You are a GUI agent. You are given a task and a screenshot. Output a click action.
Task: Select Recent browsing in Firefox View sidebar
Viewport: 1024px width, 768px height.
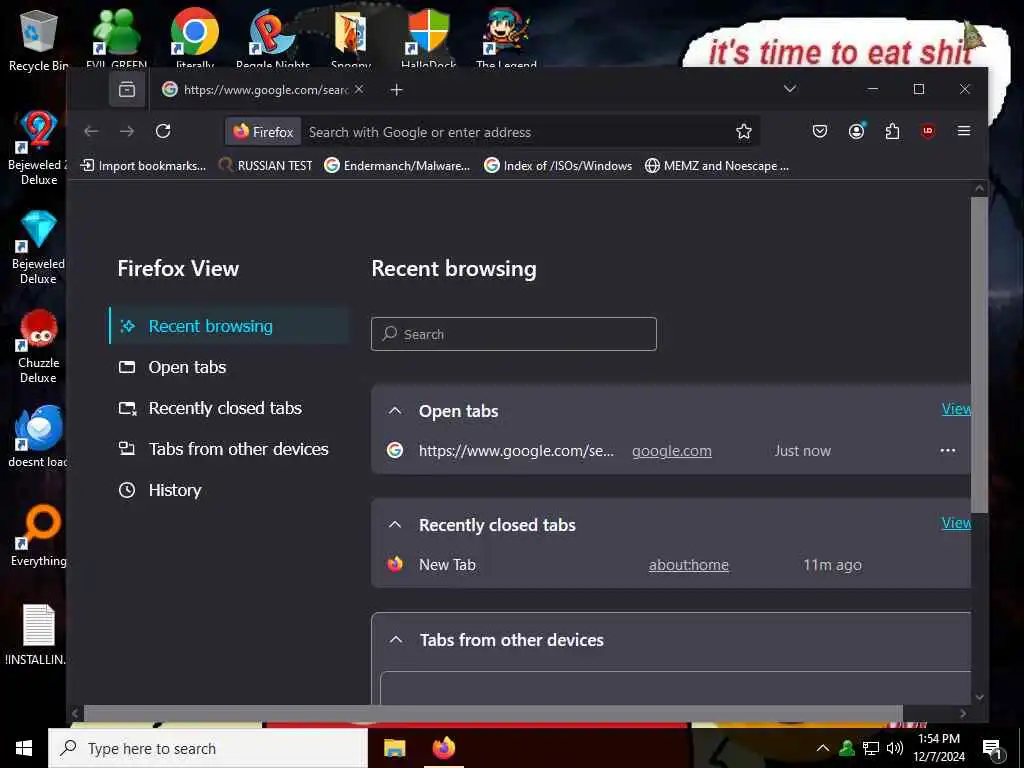[229, 326]
